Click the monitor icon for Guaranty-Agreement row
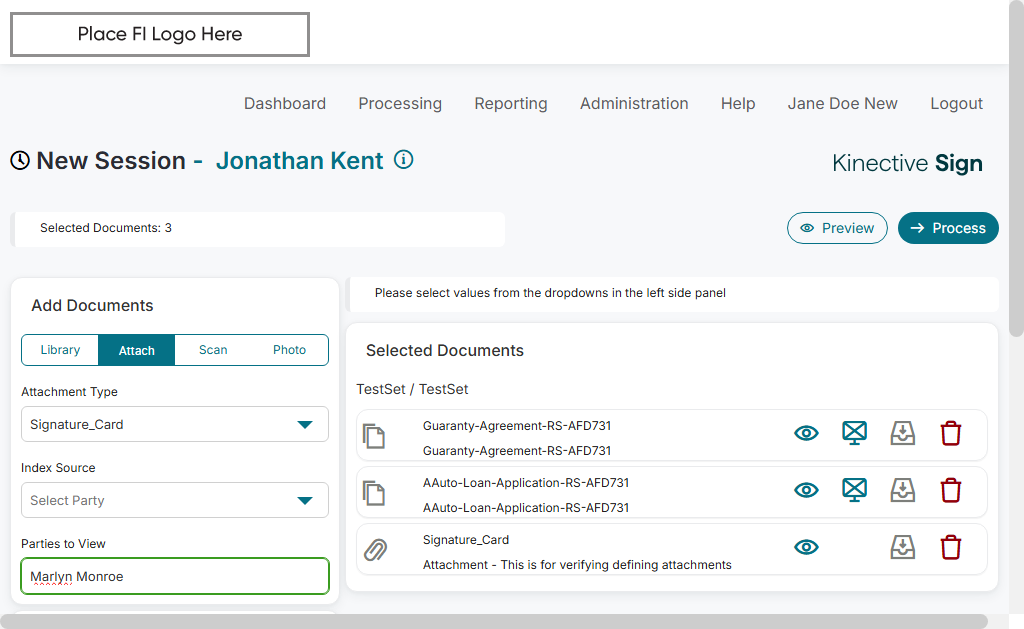This screenshot has height=629, width=1024. (853, 433)
